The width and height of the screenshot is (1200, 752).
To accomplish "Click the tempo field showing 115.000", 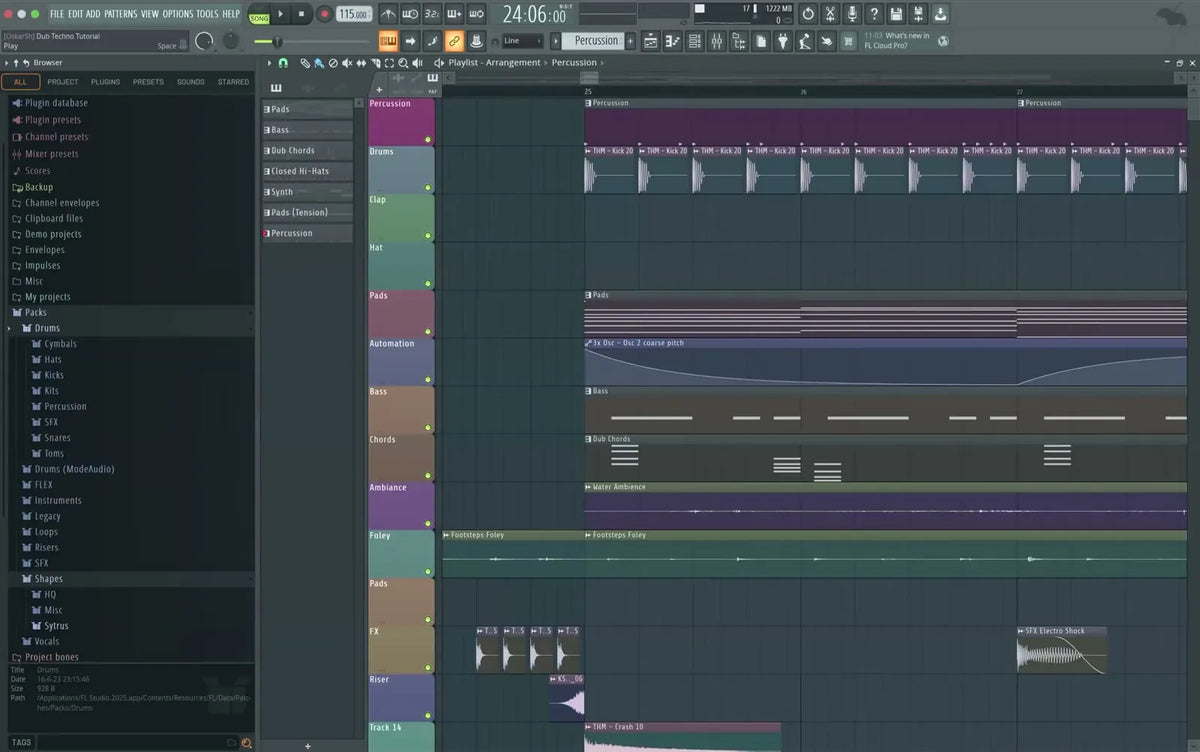I will click(355, 14).
